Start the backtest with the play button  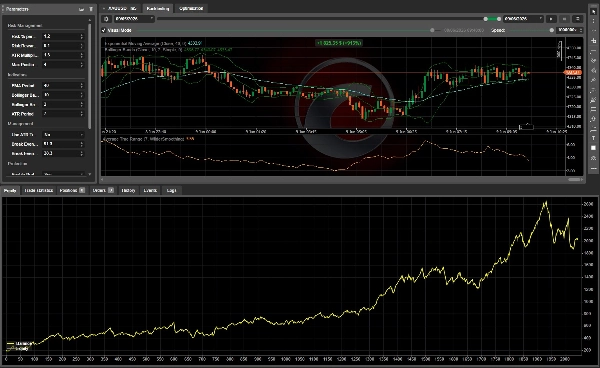click(551, 19)
